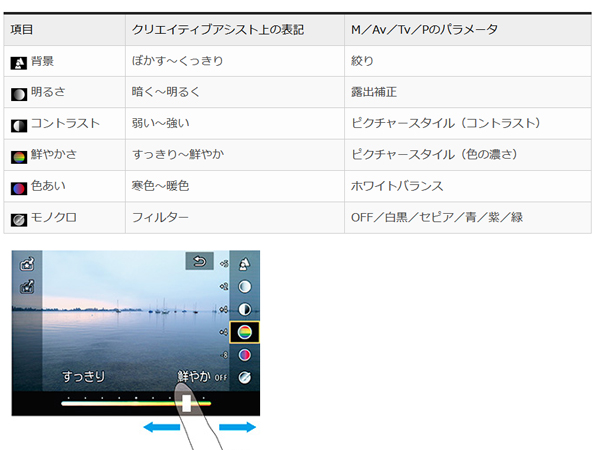This screenshot has height=450, width=600.
Task: Click the モノクロ icon in the table
Action: 19,220
